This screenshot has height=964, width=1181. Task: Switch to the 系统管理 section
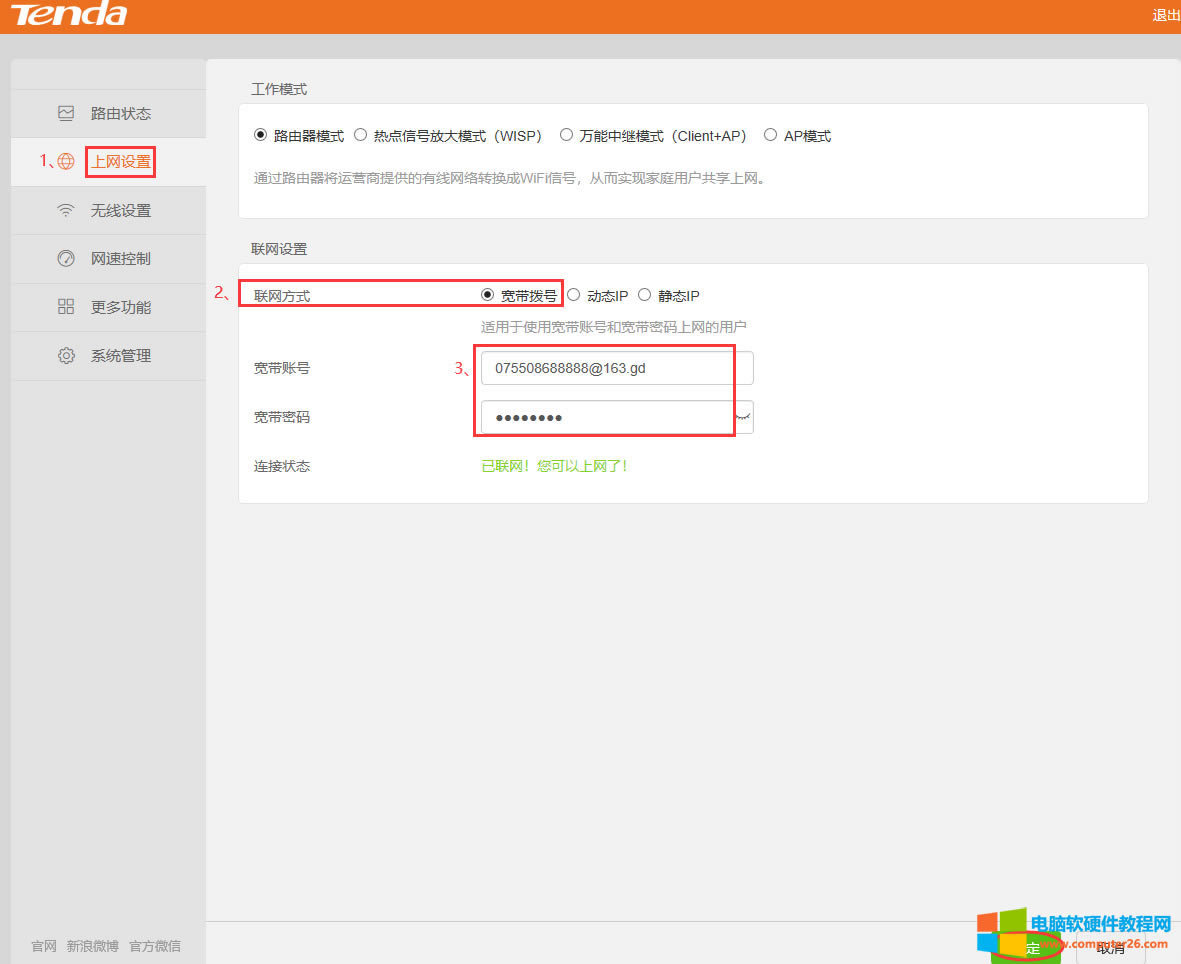[120, 355]
